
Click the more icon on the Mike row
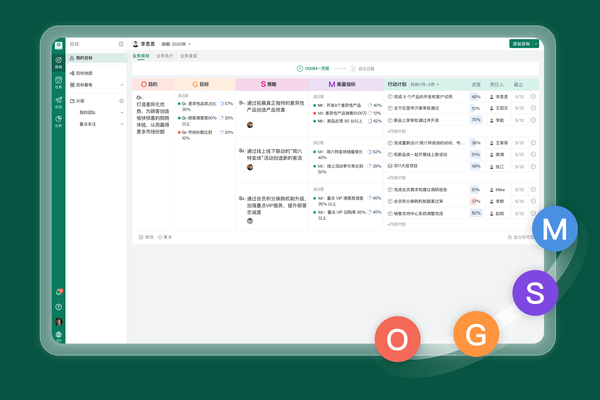pos(533,190)
